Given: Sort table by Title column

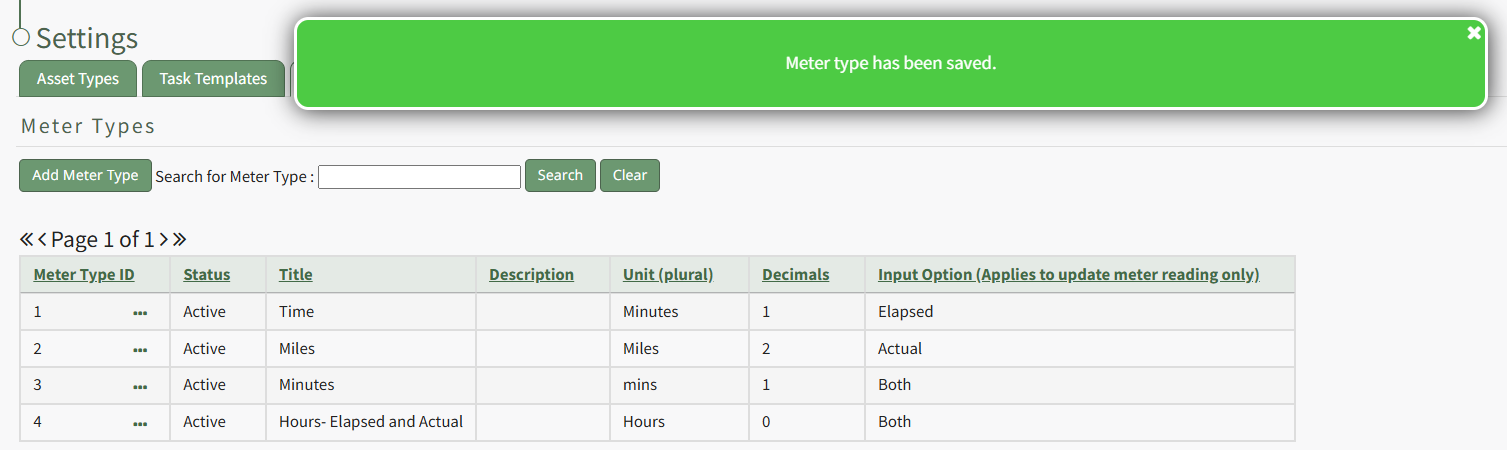Looking at the screenshot, I should pos(295,275).
